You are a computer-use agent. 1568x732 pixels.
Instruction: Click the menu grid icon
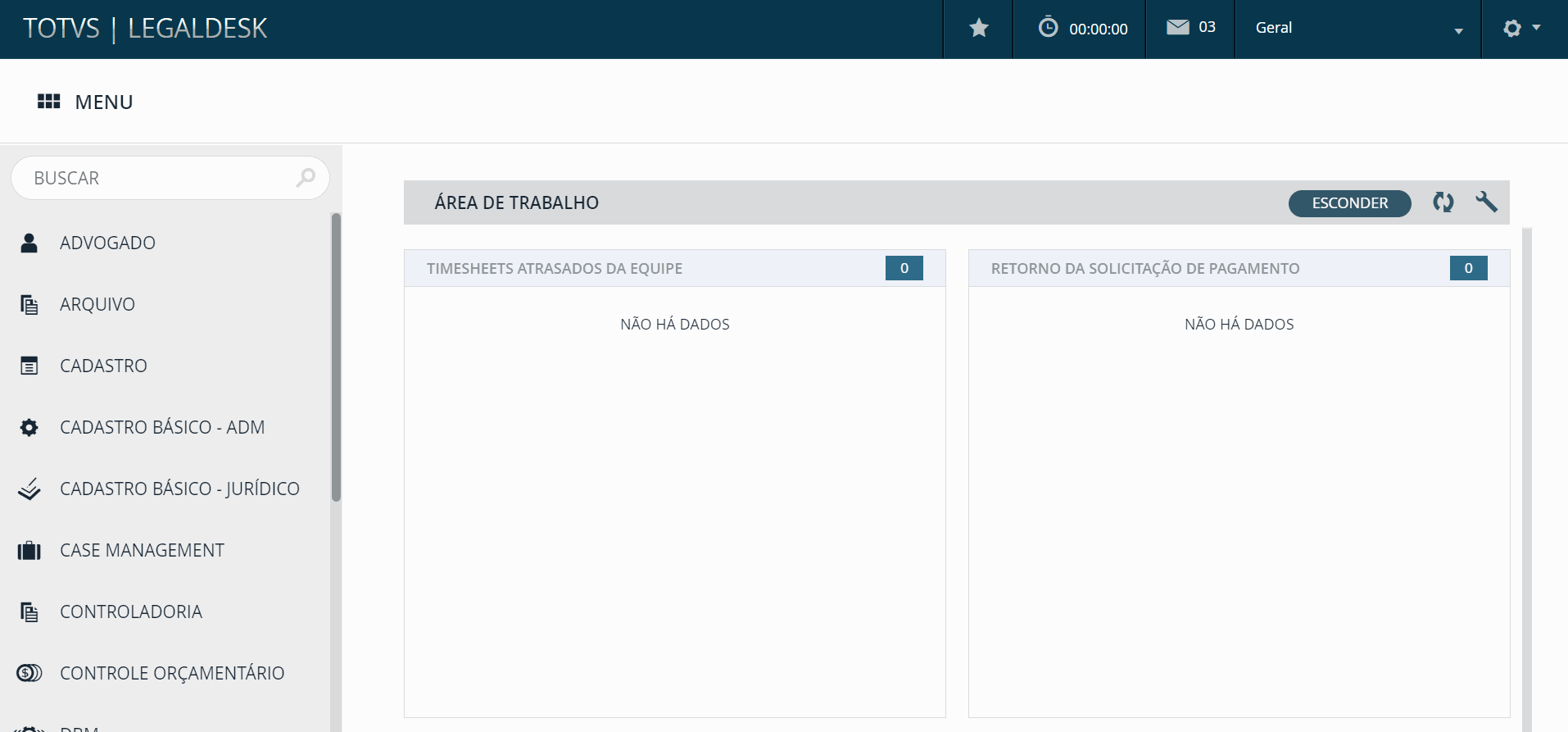coord(49,101)
